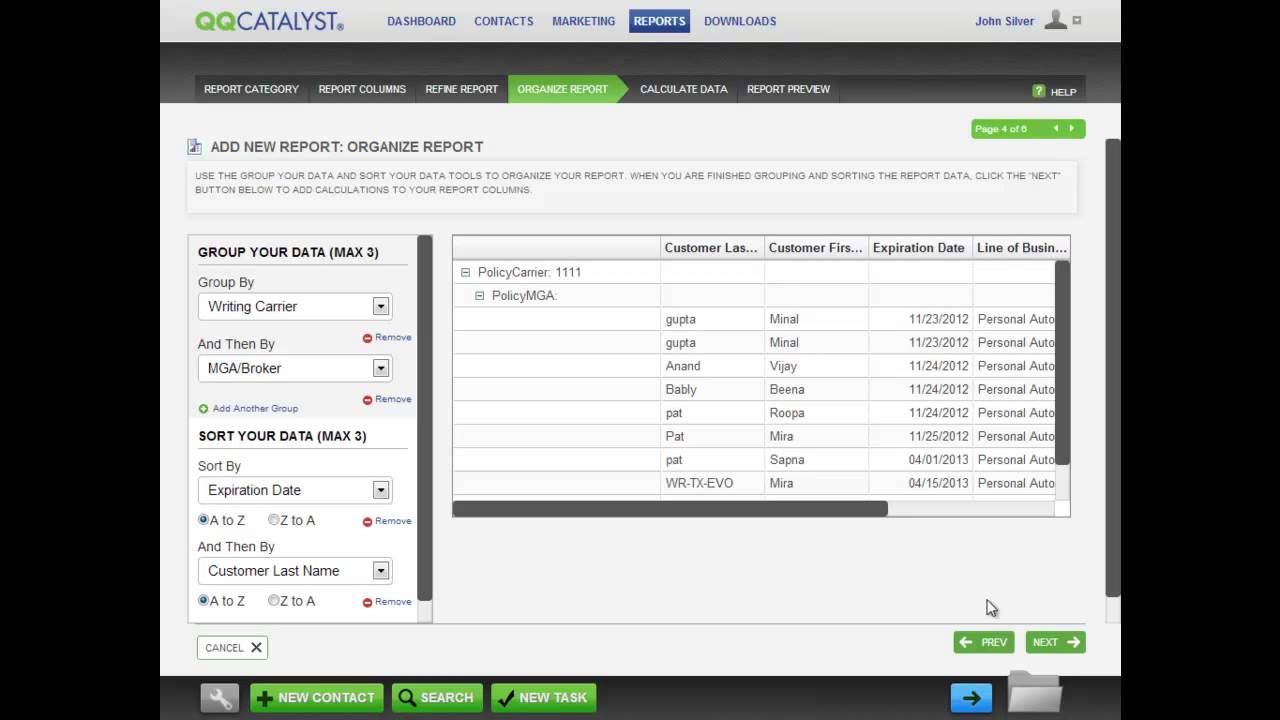This screenshot has height=720, width=1280.
Task: Select Z to A for the Customer Last Name sort
Action: pyautogui.click(x=274, y=601)
